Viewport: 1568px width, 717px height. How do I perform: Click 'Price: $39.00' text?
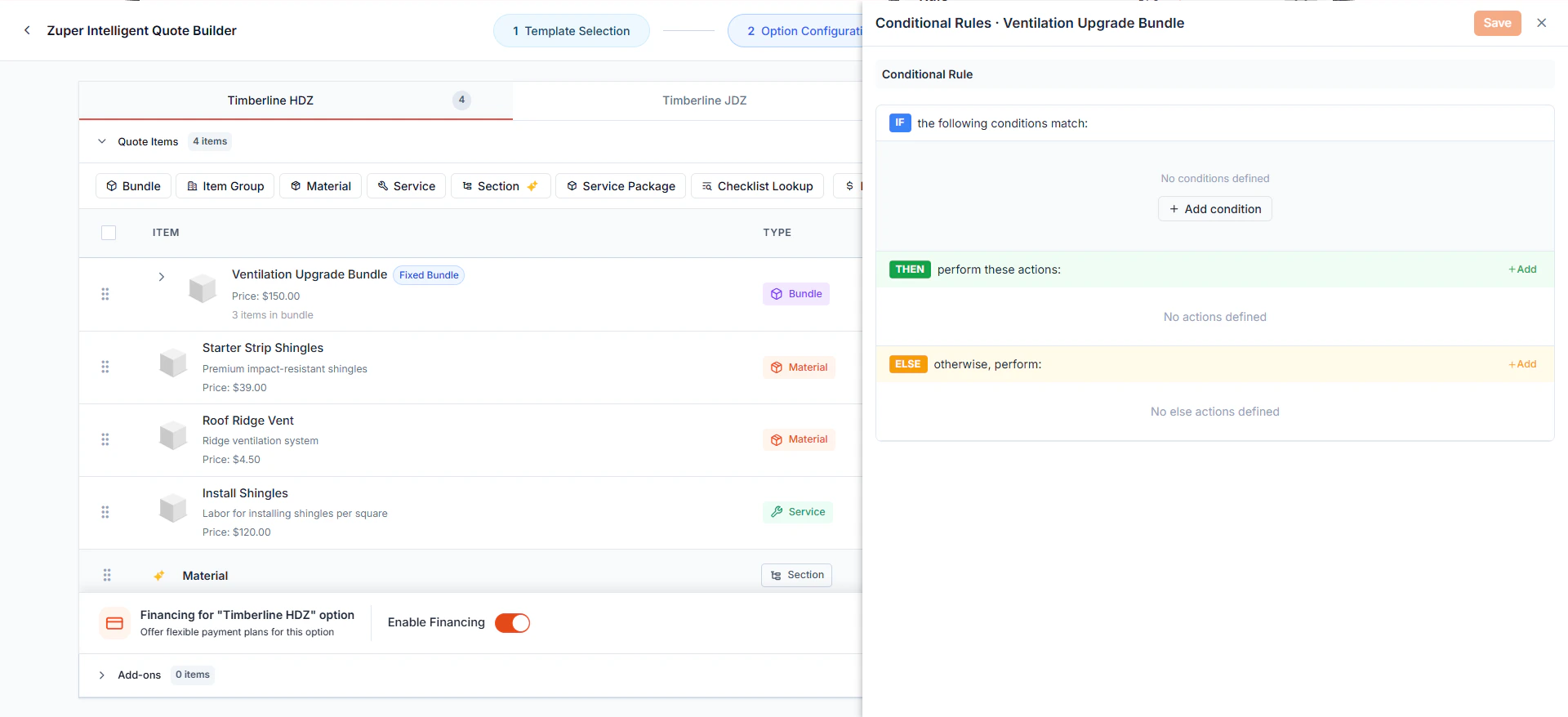coord(234,388)
